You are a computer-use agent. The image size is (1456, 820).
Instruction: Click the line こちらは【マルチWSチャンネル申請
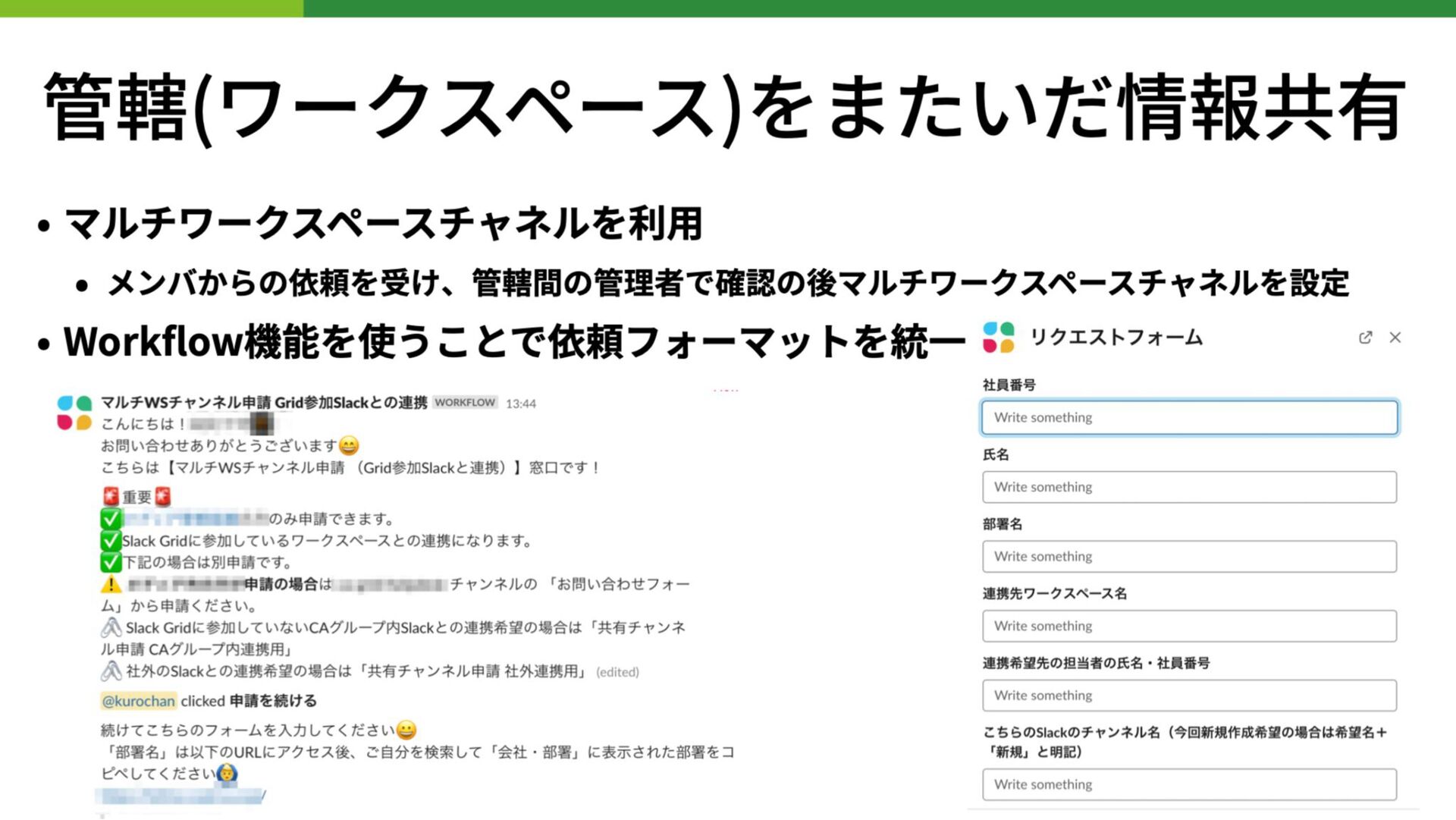(350, 468)
